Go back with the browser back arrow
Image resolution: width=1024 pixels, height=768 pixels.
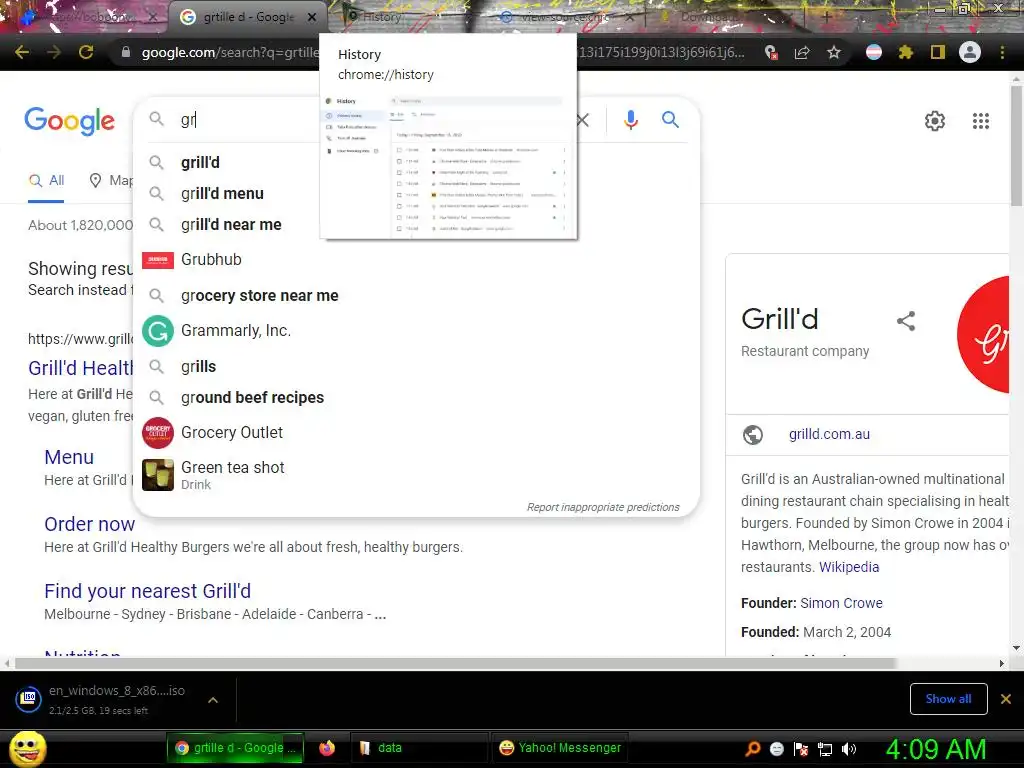[22, 52]
